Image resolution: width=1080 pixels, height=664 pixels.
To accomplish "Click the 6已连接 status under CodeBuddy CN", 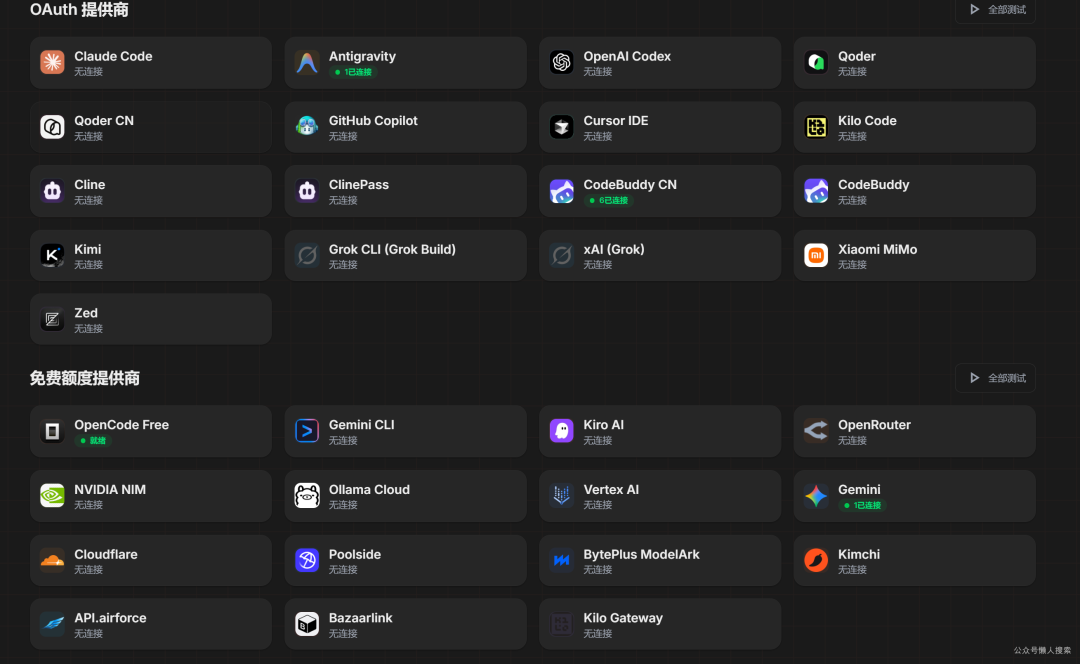I will click(x=608, y=200).
